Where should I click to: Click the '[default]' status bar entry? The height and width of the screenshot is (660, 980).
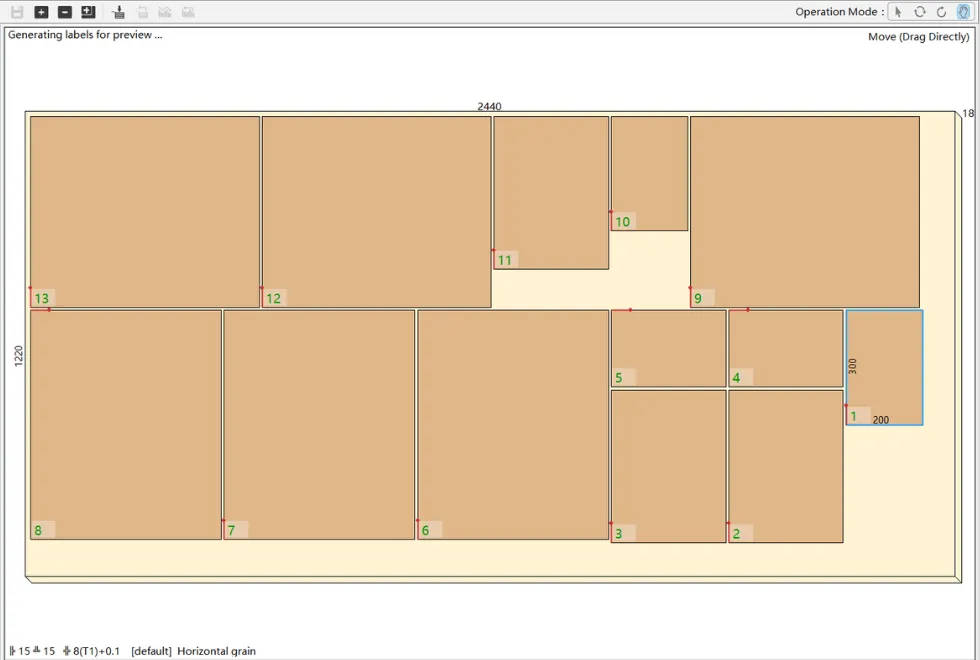click(x=151, y=651)
